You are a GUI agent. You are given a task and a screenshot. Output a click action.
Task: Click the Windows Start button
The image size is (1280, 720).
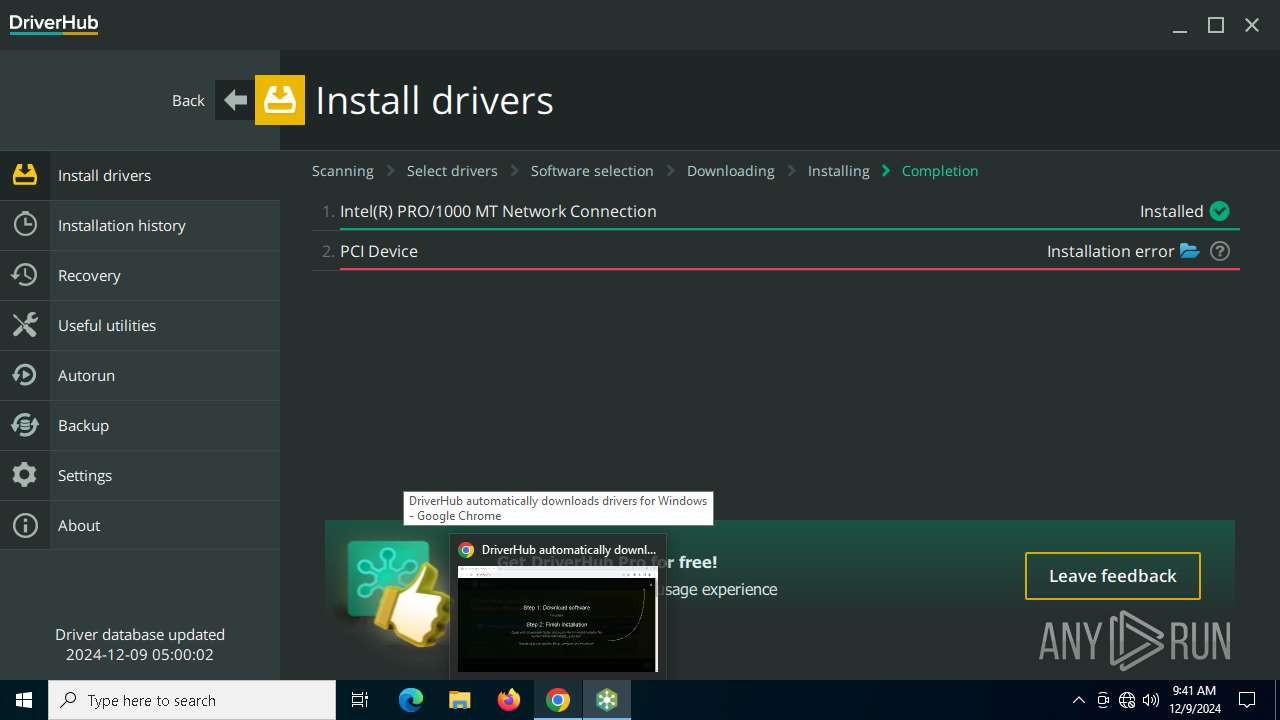pyautogui.click(x=24, y=700)
